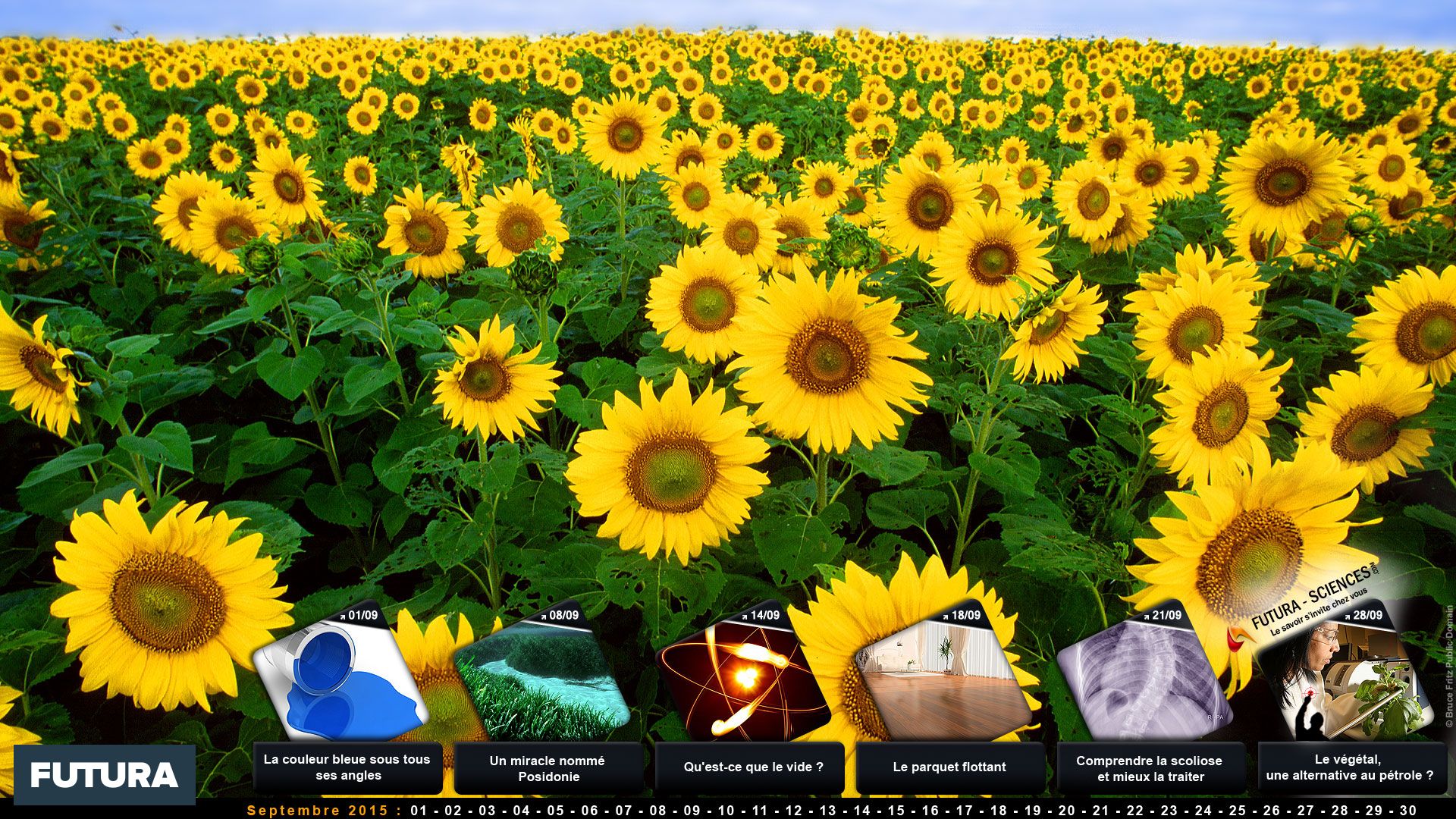Open the Posidonie seagrass thumbnail
The image size is (1456, 819).
pos(542,681)
